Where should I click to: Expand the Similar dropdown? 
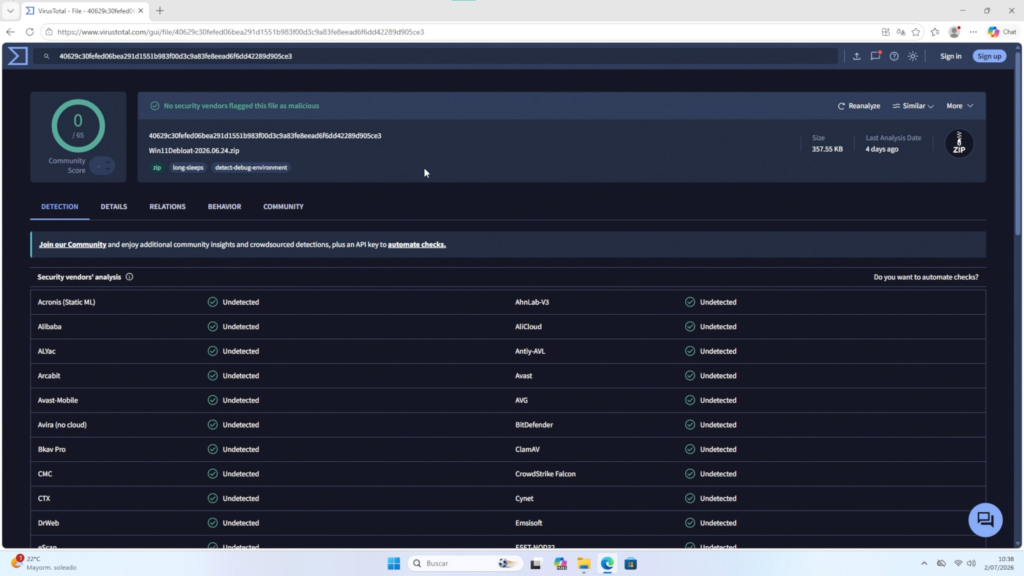(x=912, y=106)
